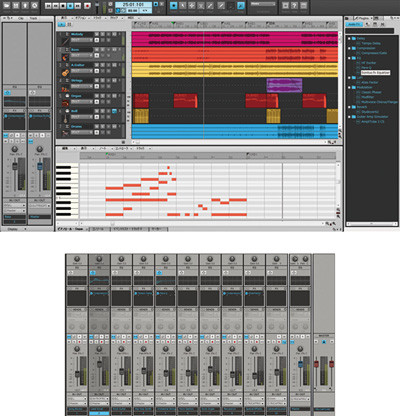Click the plugin browser search field
This screenshot has height=416, width=400.
369,31
